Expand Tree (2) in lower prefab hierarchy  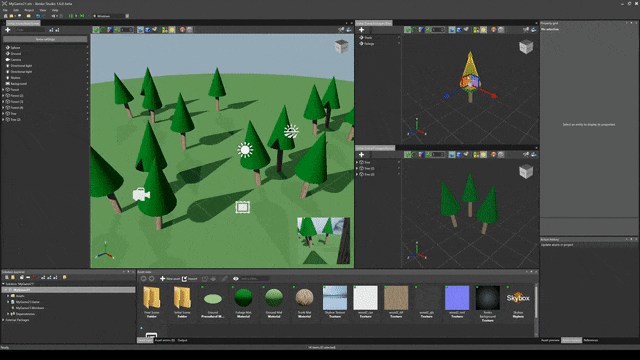pos(357,168)
